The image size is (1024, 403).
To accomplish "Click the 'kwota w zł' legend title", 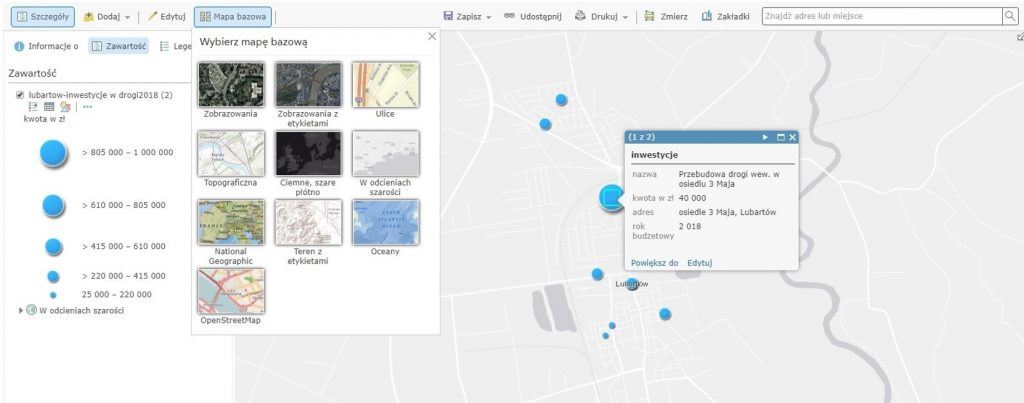I will click(44, 119).
